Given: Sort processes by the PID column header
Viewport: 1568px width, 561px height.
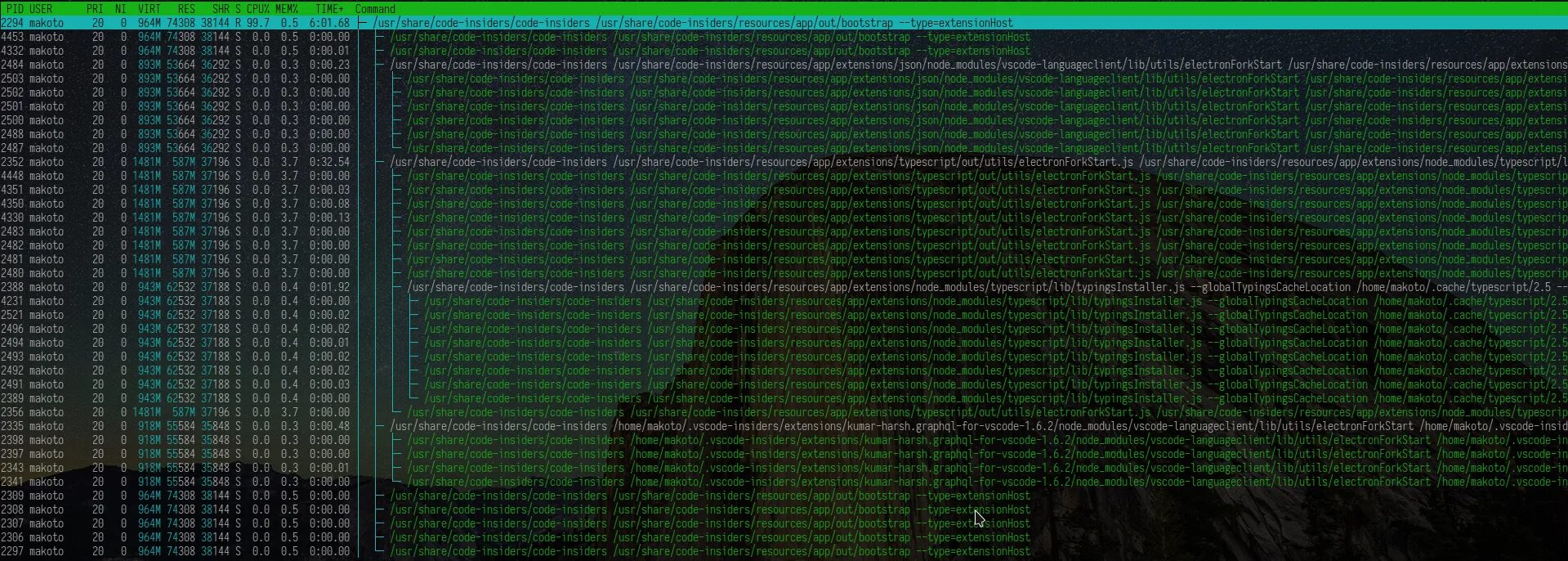Looking at the screenshot, I should [x=15, y=9].
